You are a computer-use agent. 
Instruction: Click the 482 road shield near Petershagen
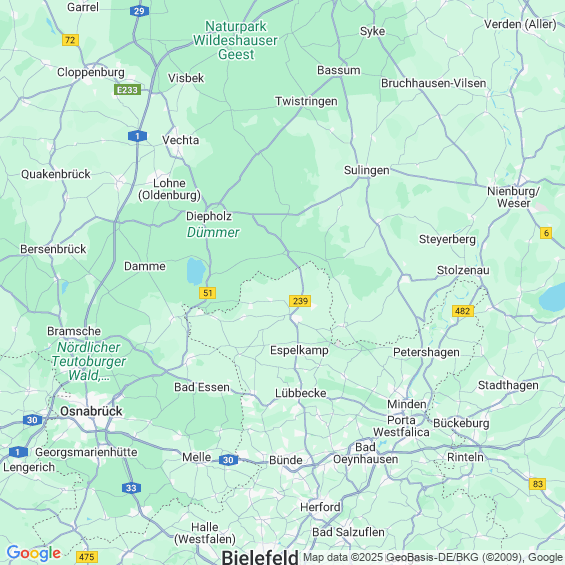pyautogui.click(x=463, y=311)
